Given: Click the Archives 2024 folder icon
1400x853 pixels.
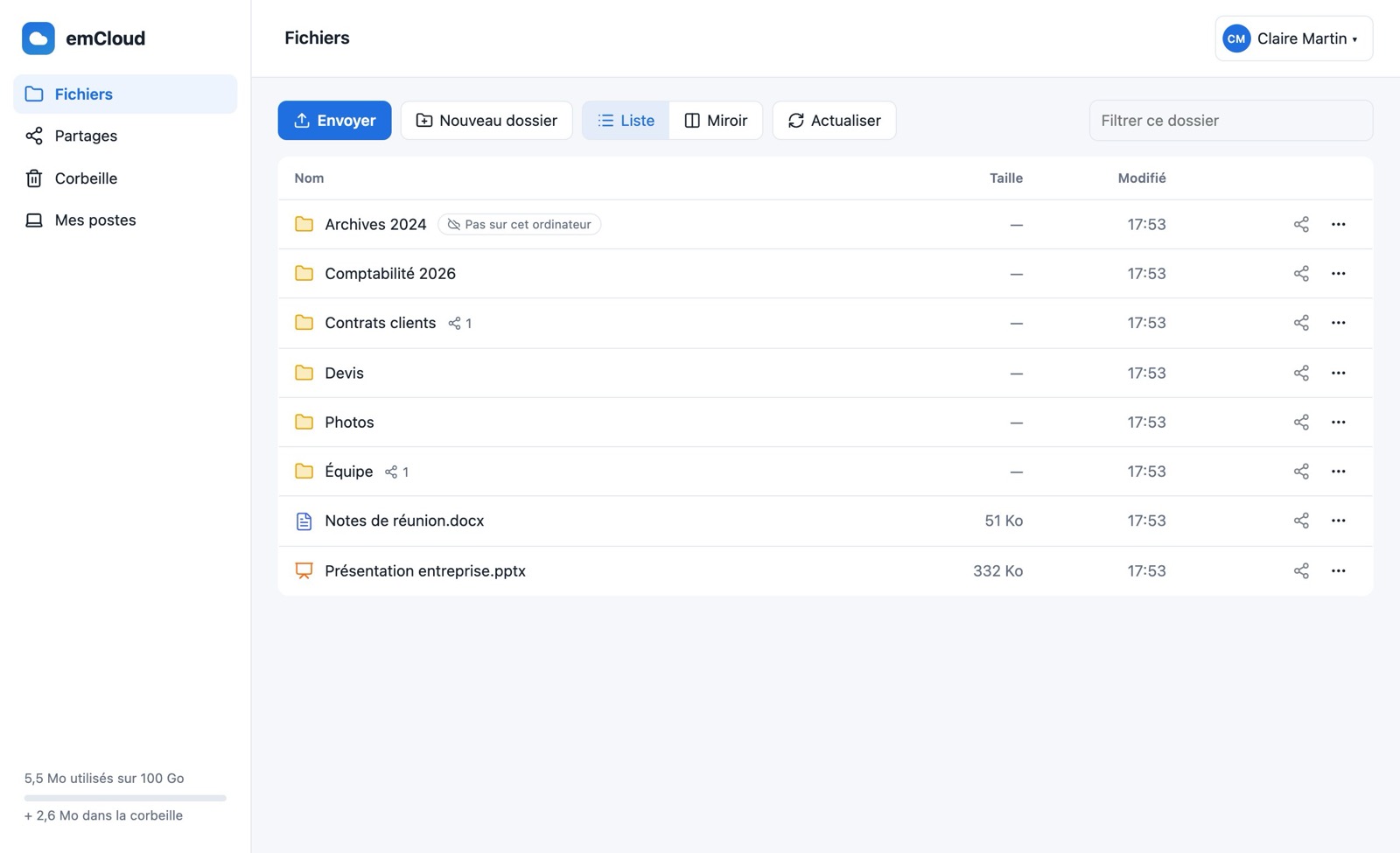Looking at the screenshot, I should (304, 224).
